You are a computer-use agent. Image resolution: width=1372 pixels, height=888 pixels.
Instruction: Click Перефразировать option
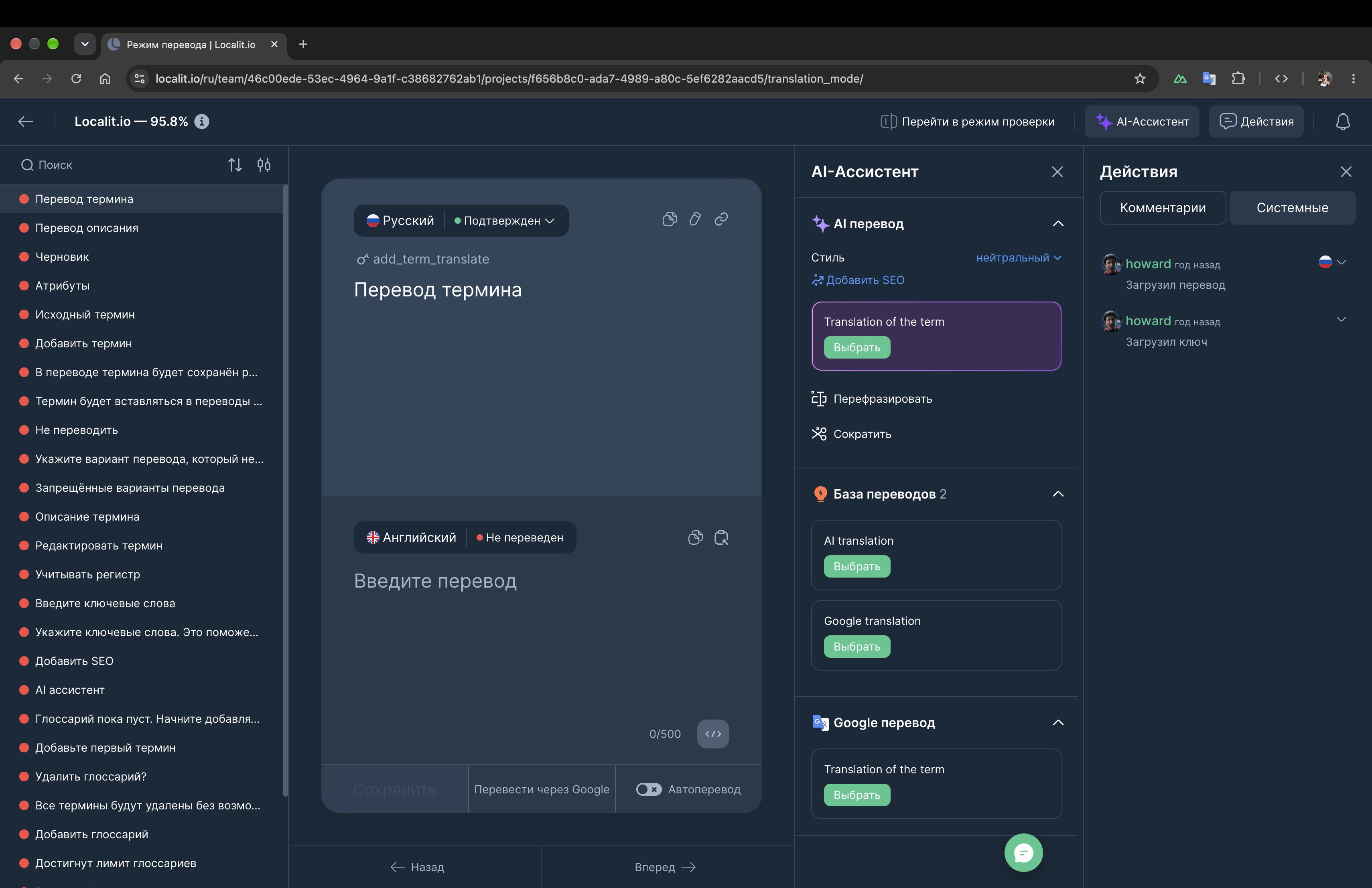(x=872, y=399)
